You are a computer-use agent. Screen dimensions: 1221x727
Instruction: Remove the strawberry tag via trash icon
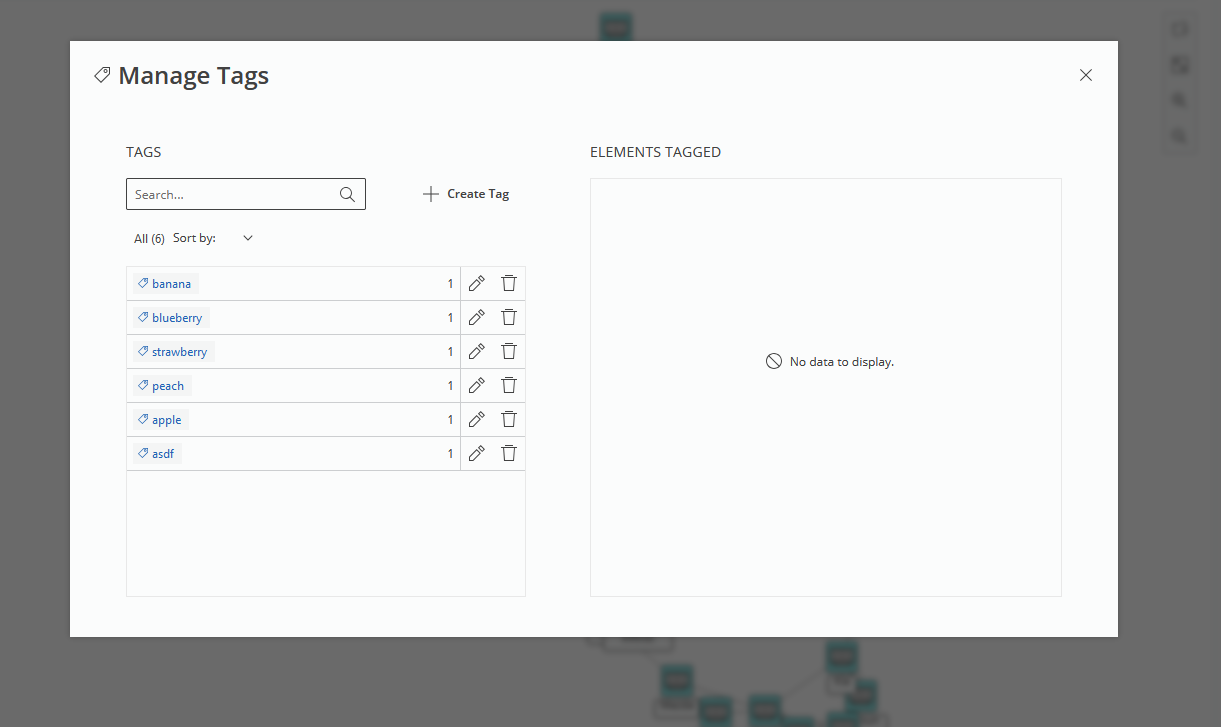509,352
